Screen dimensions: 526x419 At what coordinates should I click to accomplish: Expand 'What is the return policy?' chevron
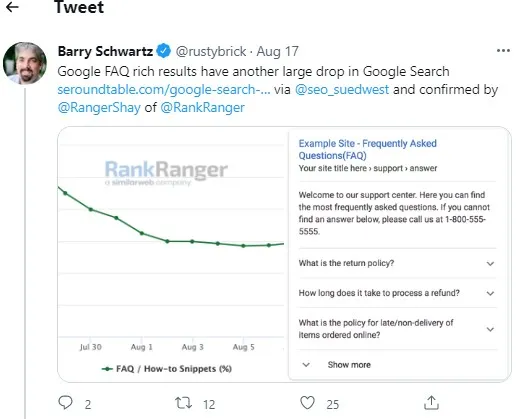tap(490, 264)
